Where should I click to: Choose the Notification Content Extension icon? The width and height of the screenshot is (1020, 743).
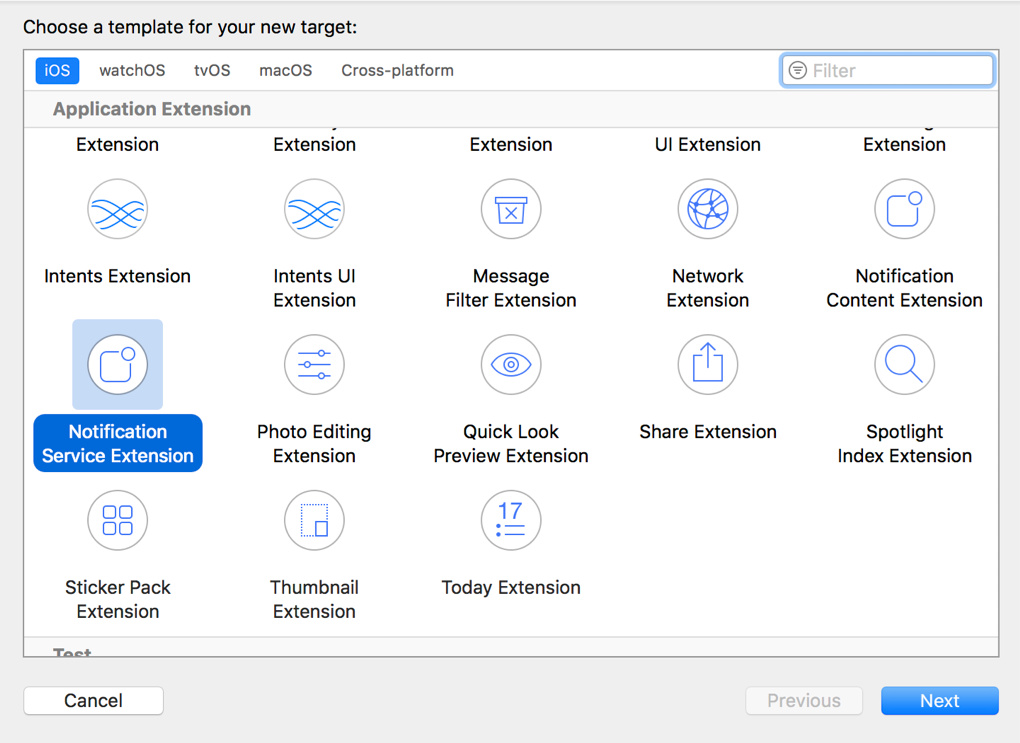pos(904,210)
